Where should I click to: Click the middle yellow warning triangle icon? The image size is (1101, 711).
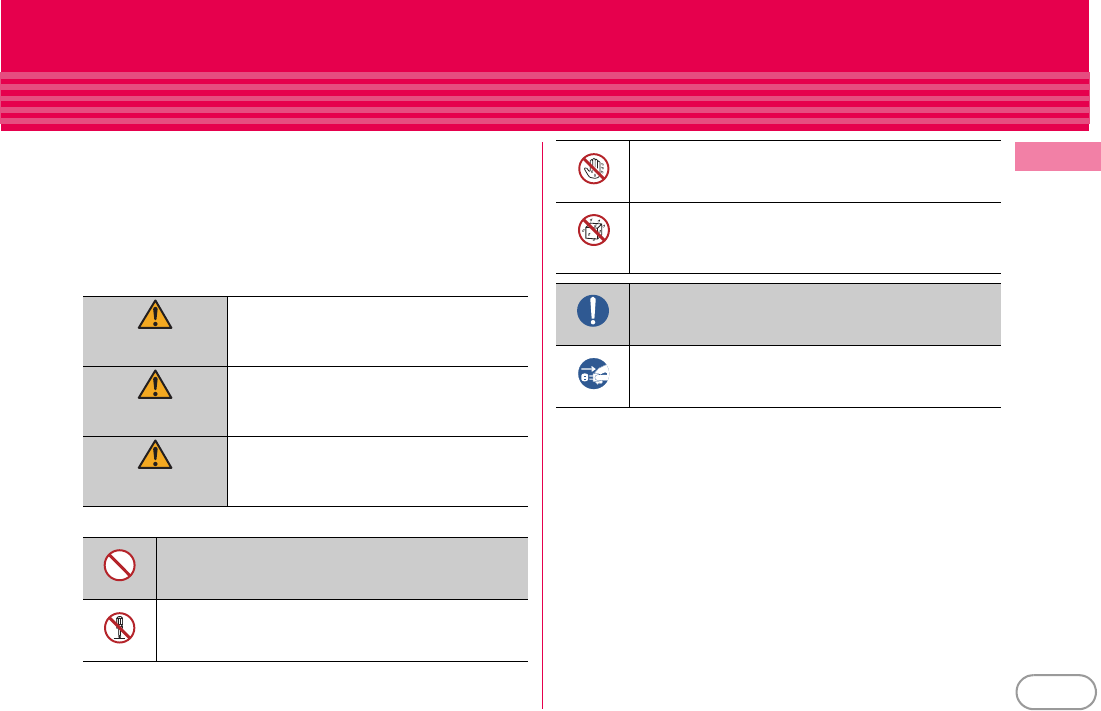155,387
